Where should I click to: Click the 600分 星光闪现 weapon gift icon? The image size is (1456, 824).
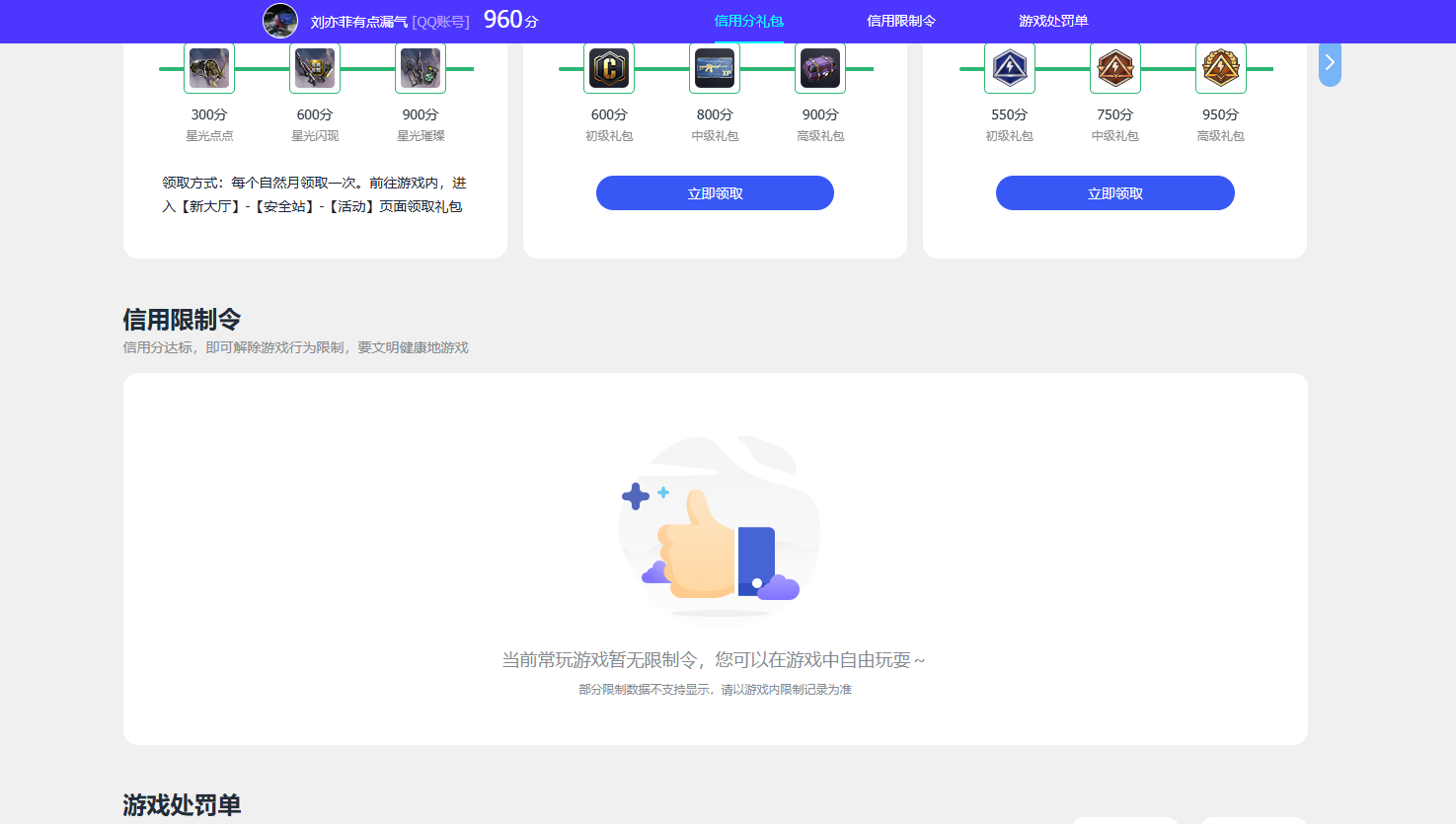pyautogui.click(x=314, y=68)
